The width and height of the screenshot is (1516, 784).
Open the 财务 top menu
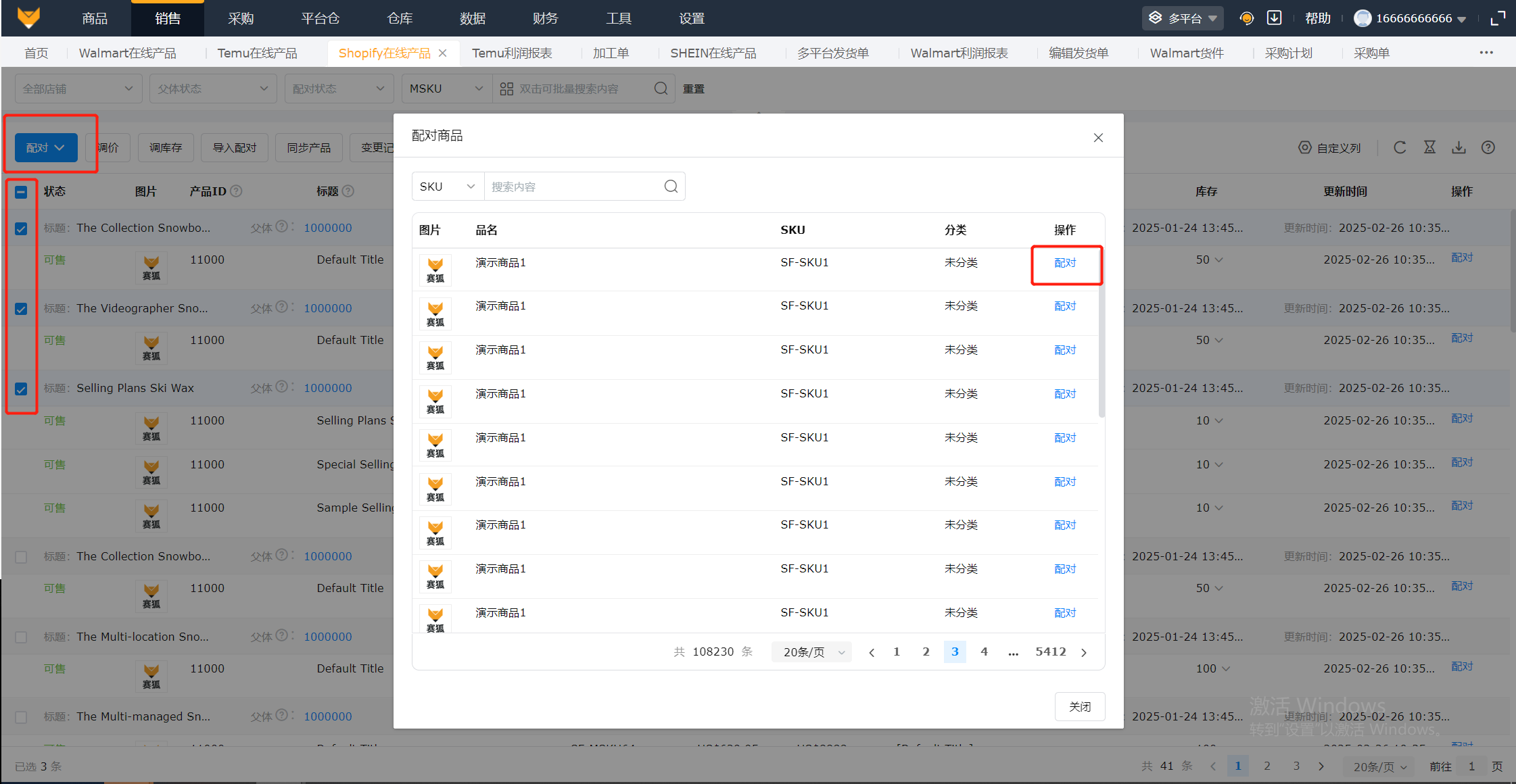[x=545, y=18]
